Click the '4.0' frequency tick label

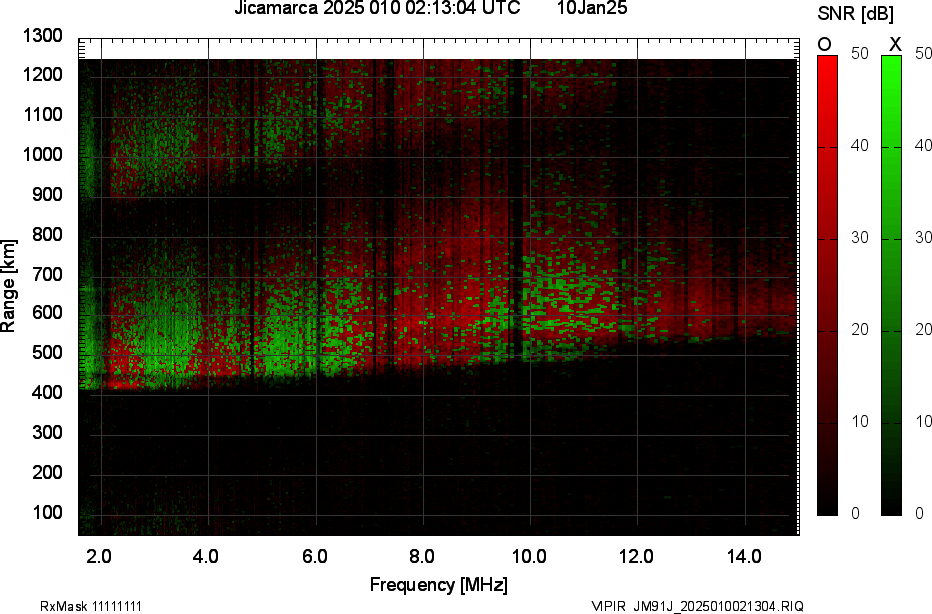tap(206, 557)
